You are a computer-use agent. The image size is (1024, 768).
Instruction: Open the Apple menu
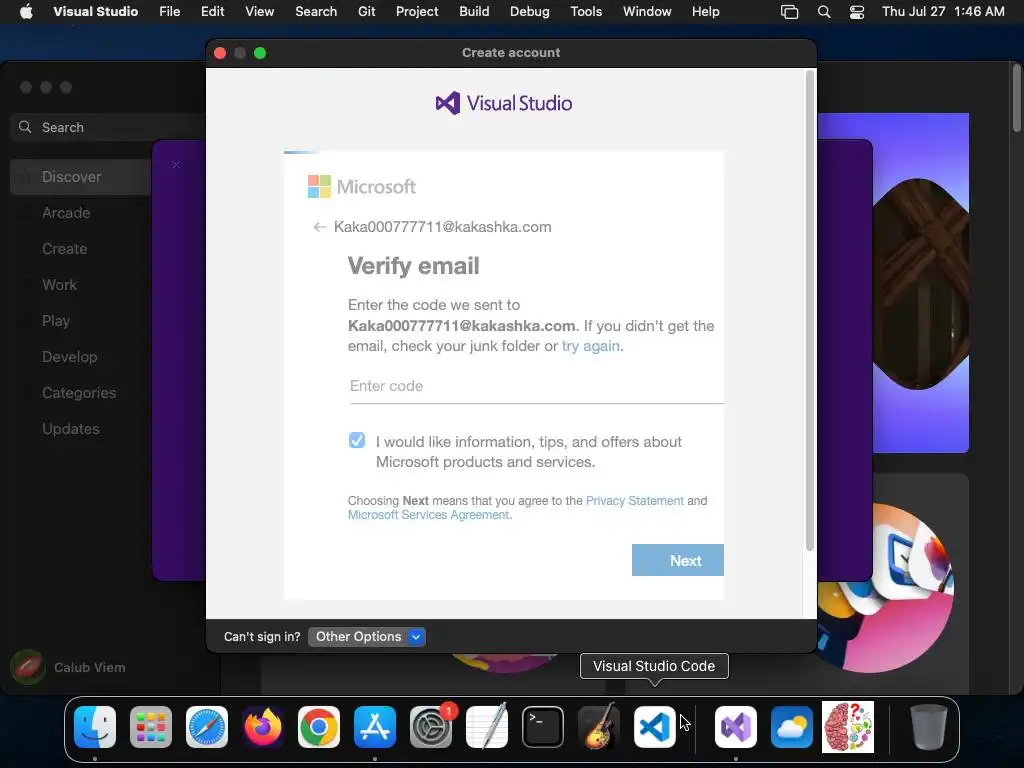[26, 12]
